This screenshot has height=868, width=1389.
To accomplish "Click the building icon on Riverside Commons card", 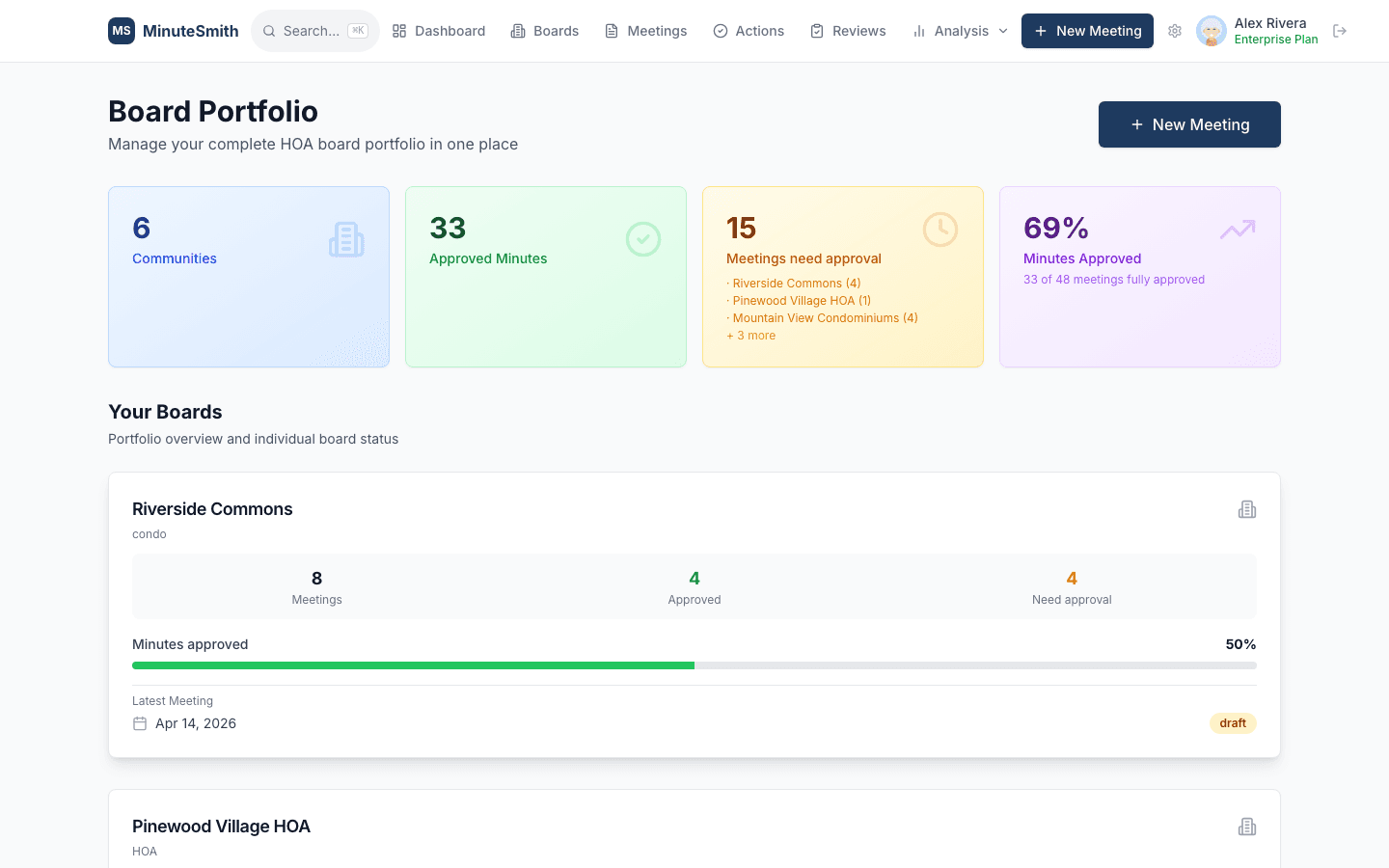I will 1247,508.
